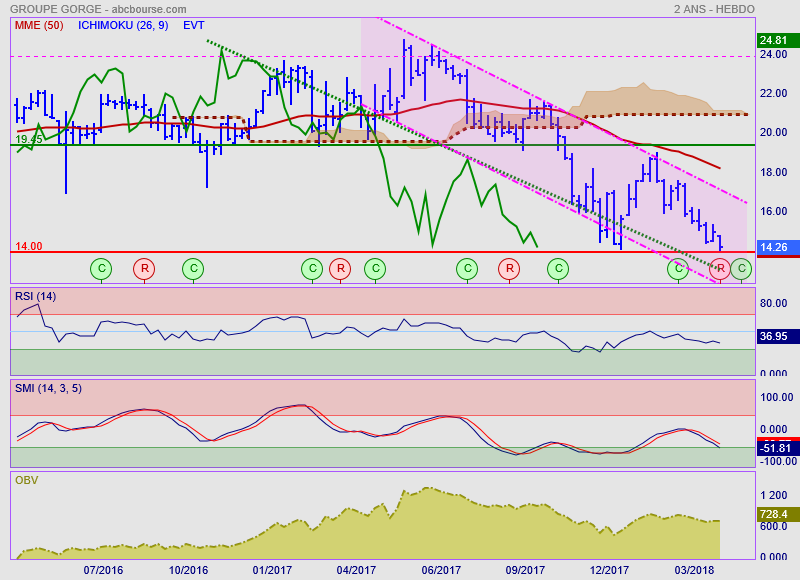Click the blue 14.26 last price tag
The height and width of the screenshot is (580, 800).
pos(778,247)
